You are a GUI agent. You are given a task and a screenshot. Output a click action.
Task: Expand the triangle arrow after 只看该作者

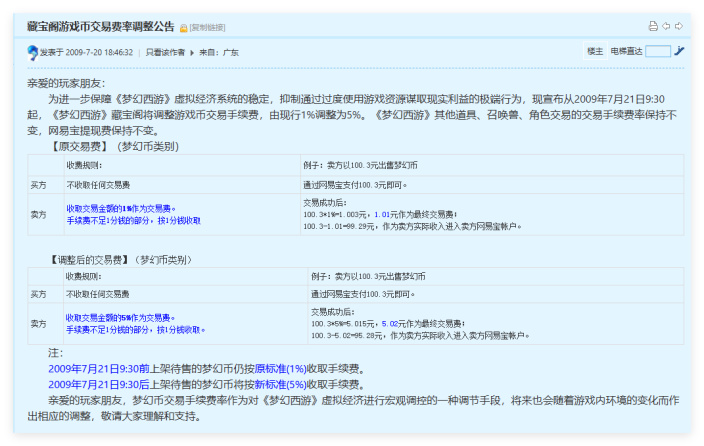point(192,53)
